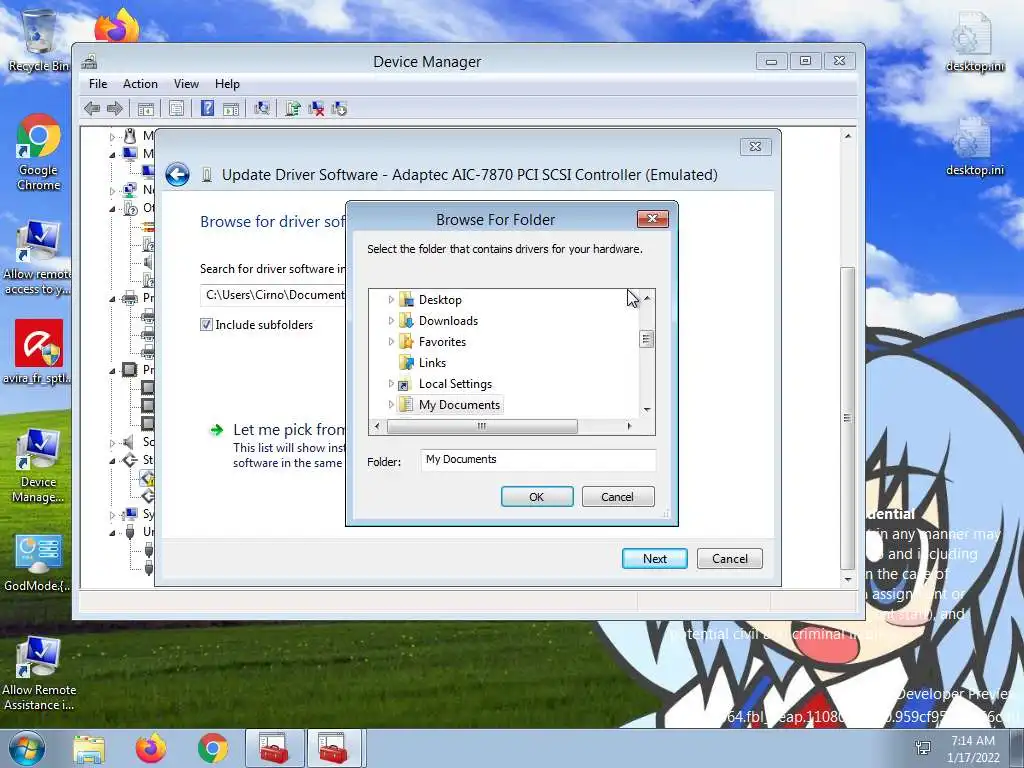Click Scan for hardware changes toolbar icon
Screen dimensions: 1024x768
(x=262, y=108)
